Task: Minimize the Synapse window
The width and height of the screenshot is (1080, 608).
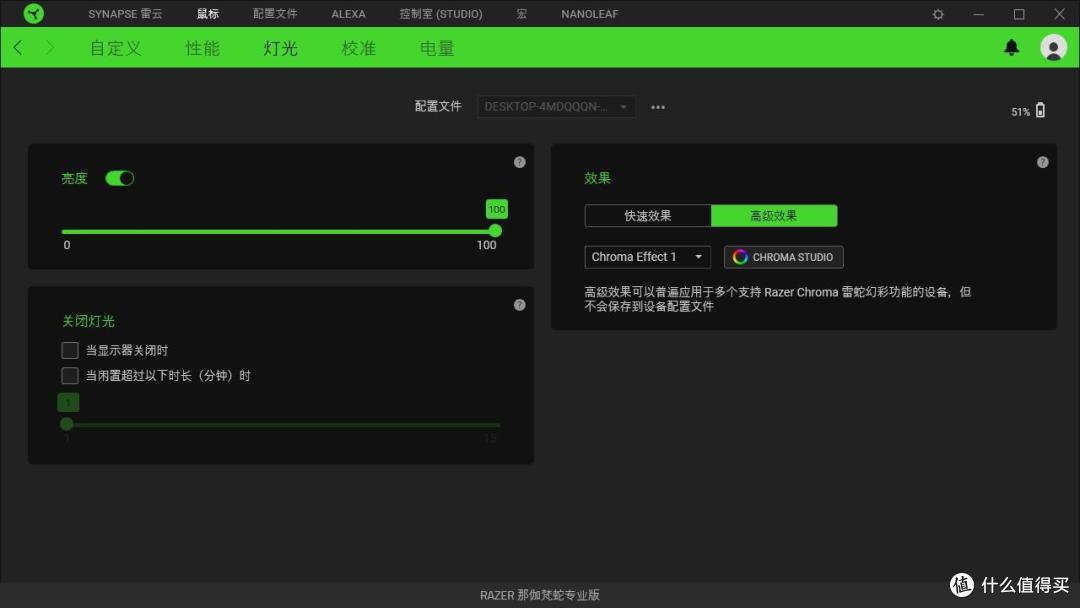Action: (x=979, y=14)
